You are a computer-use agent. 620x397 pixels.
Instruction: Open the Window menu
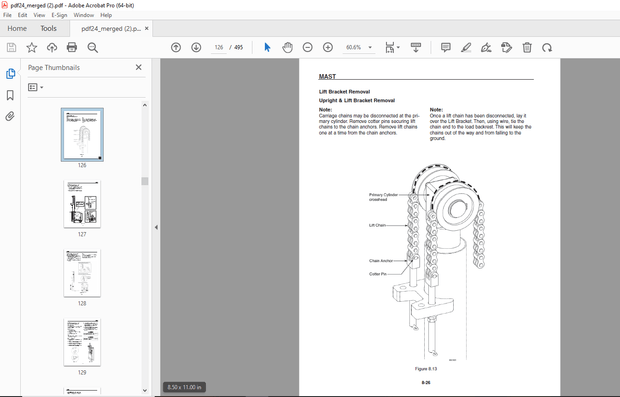click(84, 15)
